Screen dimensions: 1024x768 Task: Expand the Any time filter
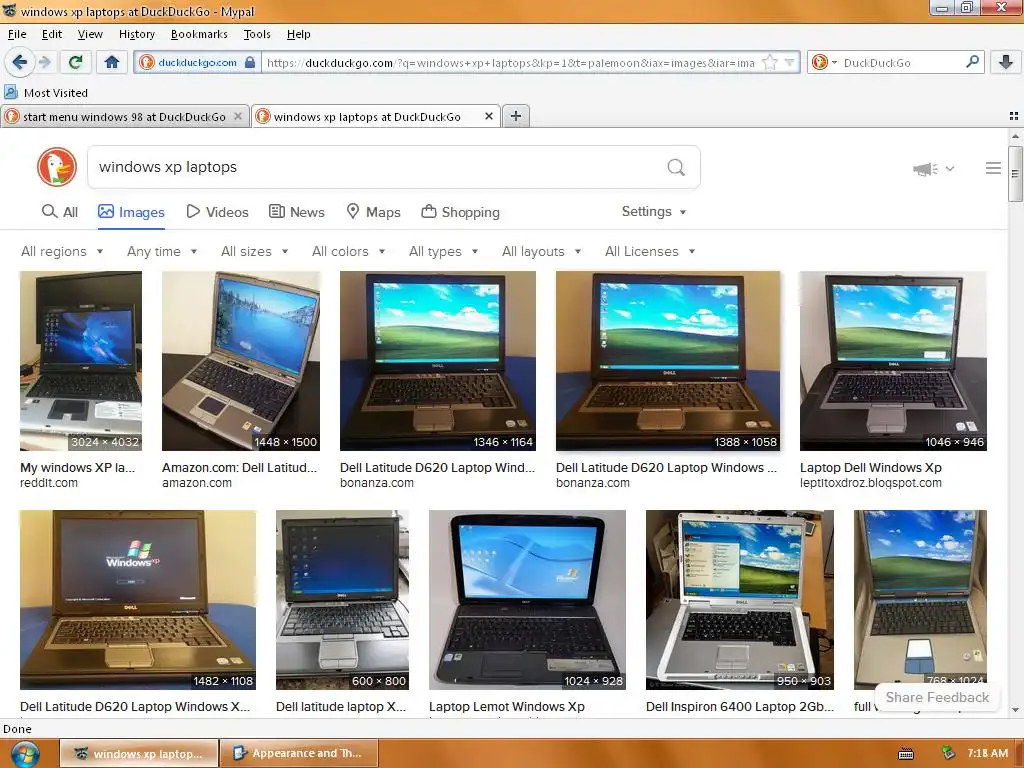click(x=162, y=251)
